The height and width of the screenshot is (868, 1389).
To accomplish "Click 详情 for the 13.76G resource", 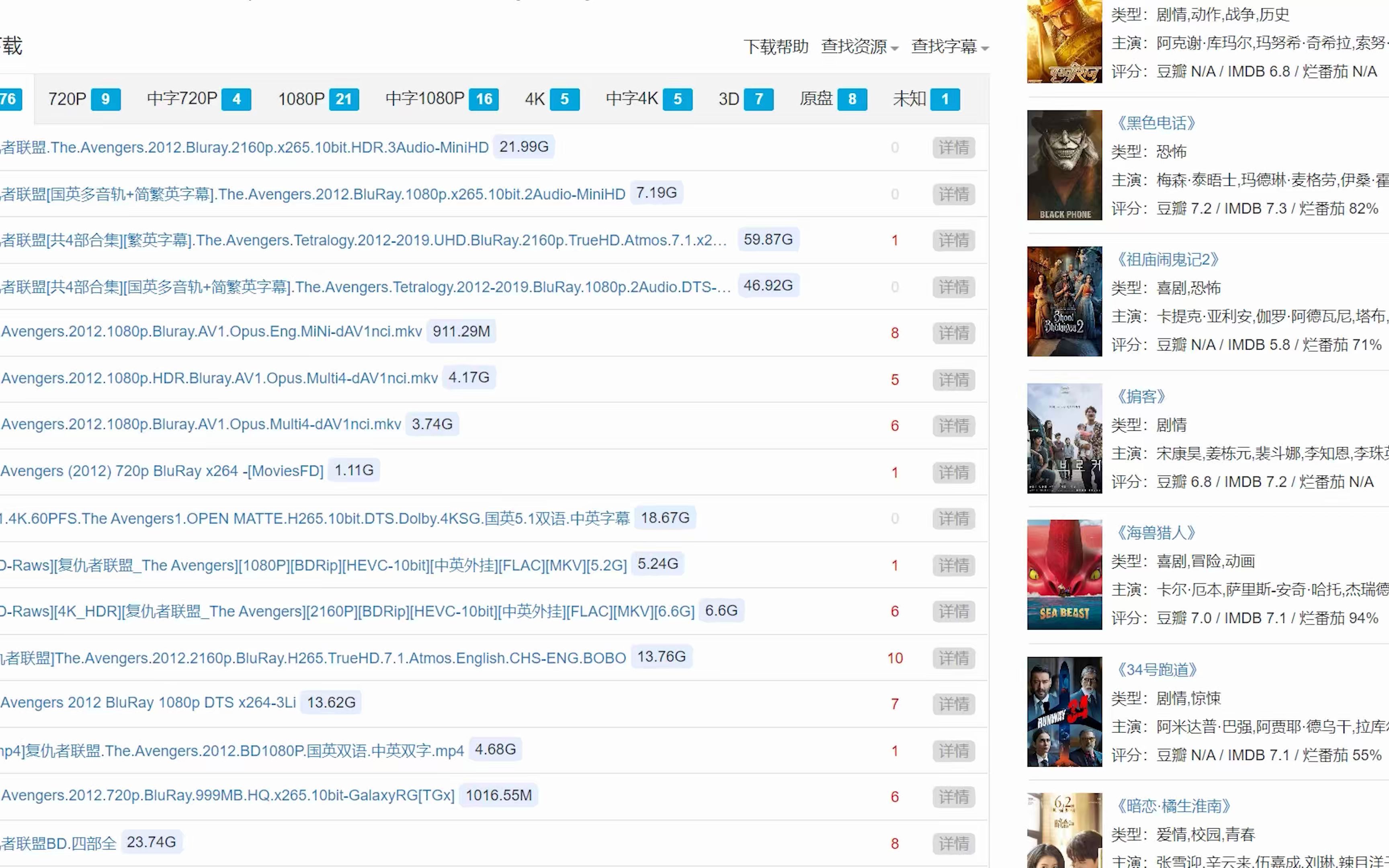I will pyautogui.click(x=953, y=658).
